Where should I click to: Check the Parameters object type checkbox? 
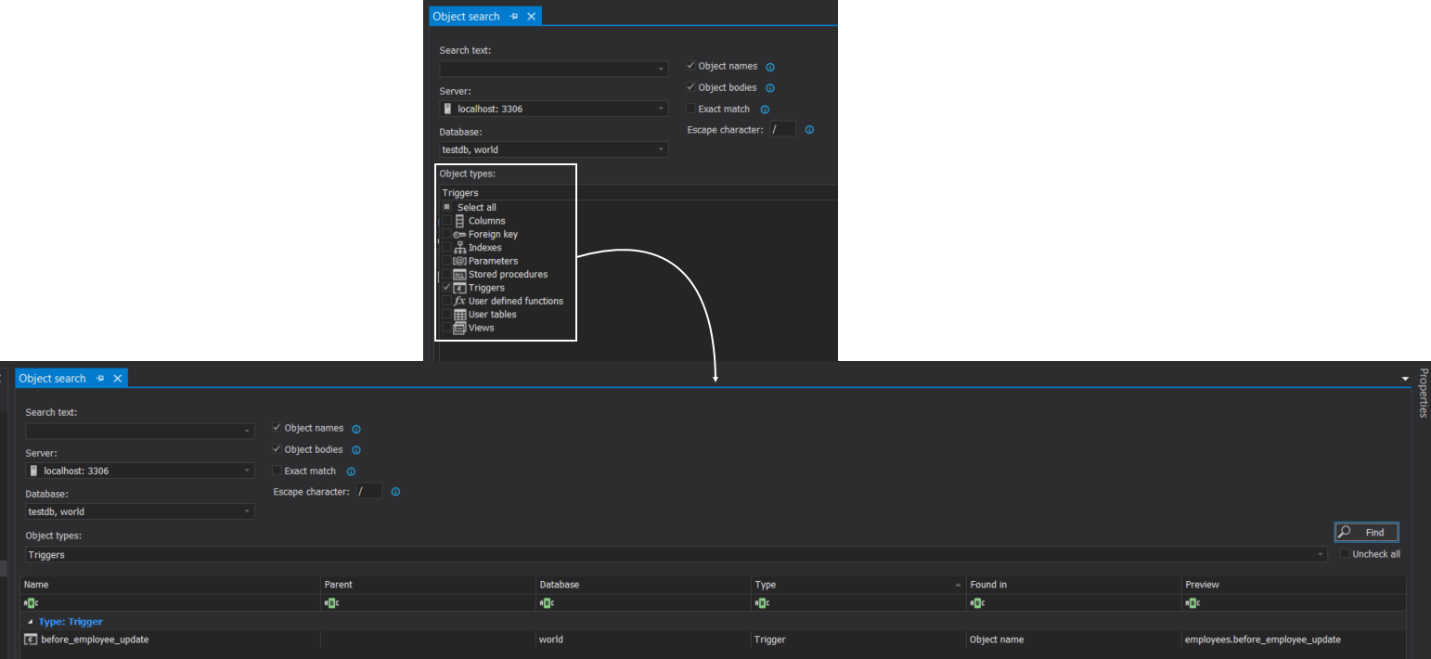click(446, 261)
